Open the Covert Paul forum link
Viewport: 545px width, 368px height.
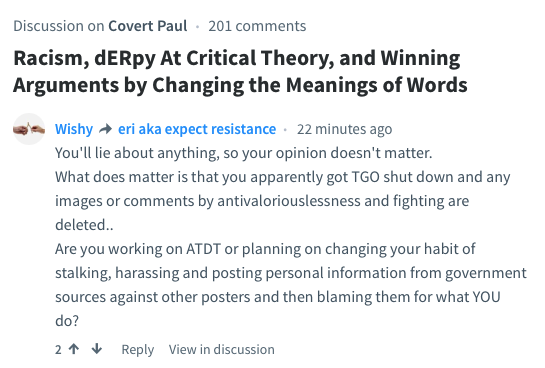(148, 26)
